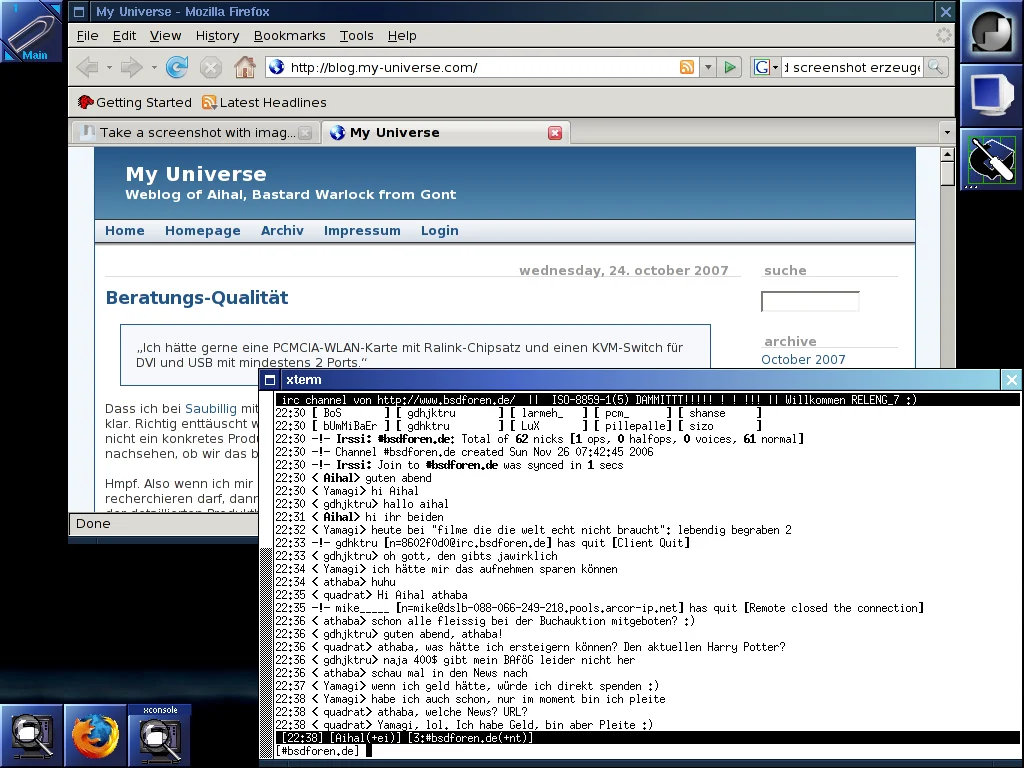Click the Firefox activity throbber icon

(943, 35)
